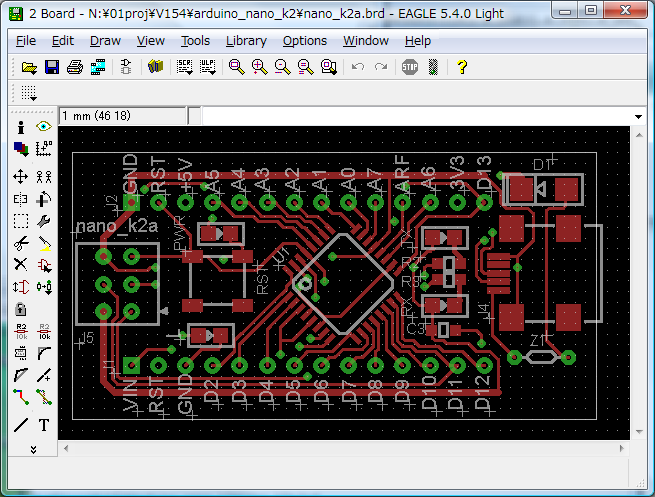Image resolution: width=655 pixels, height=497 pixels.
Task: Click the Help question mark button
Action: tap(461, 67)
